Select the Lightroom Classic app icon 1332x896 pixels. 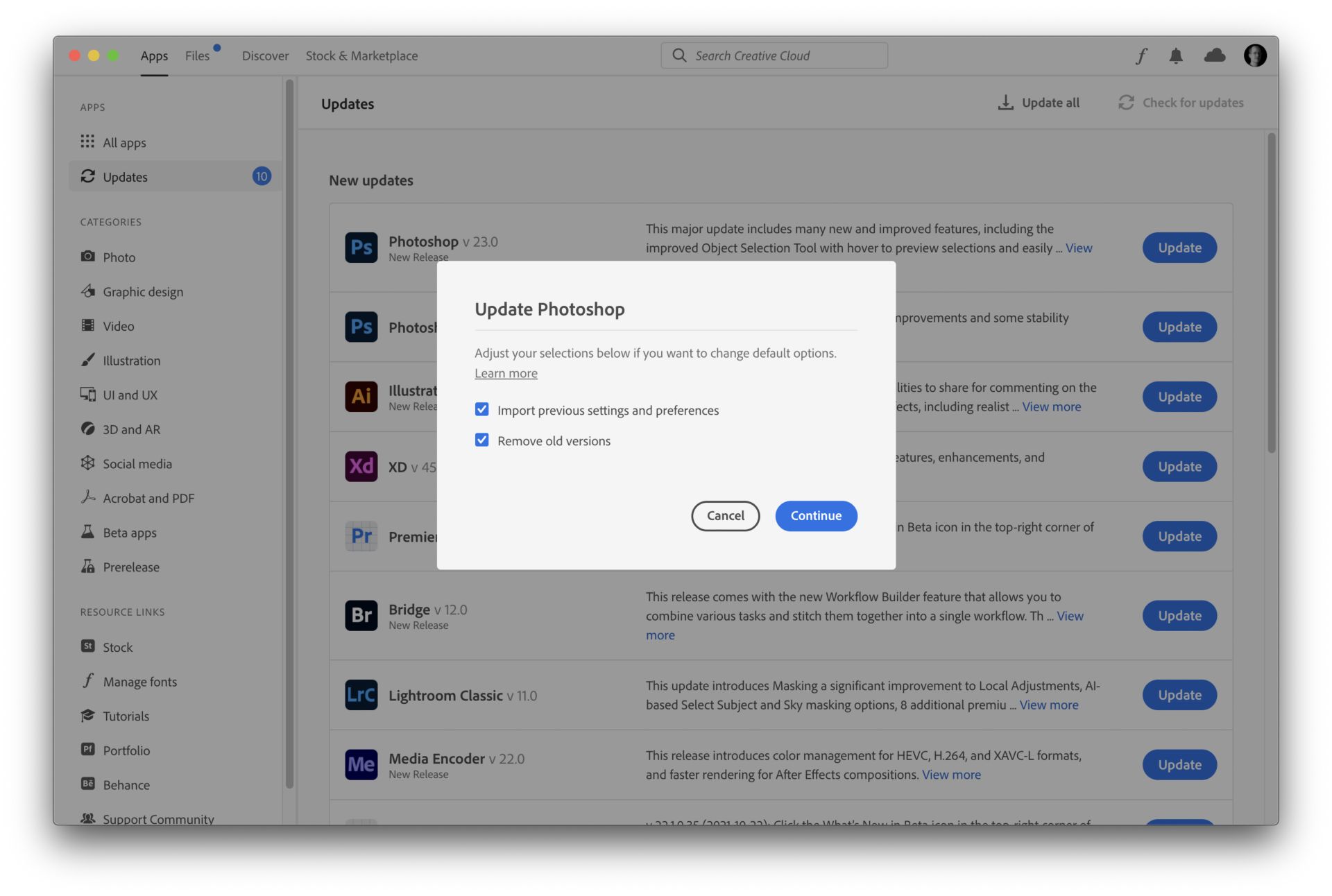(361, 695)
